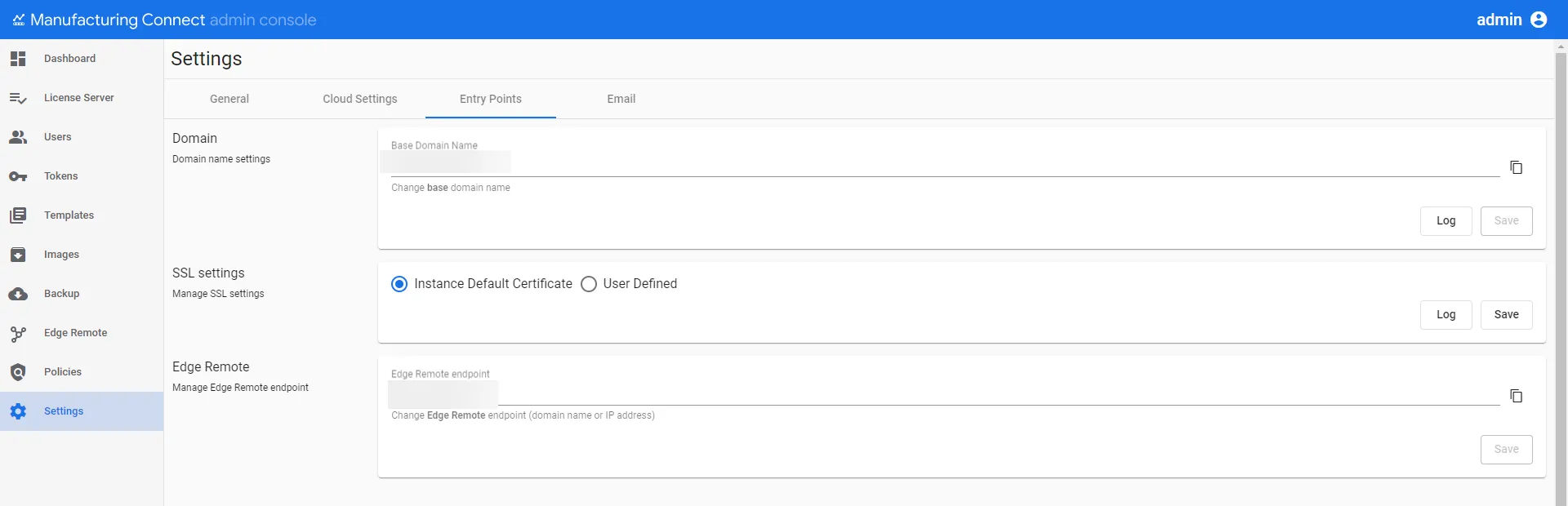Switch to the General tab
1568x506 pixels.
pyautogui.click(x=229, y=99)
